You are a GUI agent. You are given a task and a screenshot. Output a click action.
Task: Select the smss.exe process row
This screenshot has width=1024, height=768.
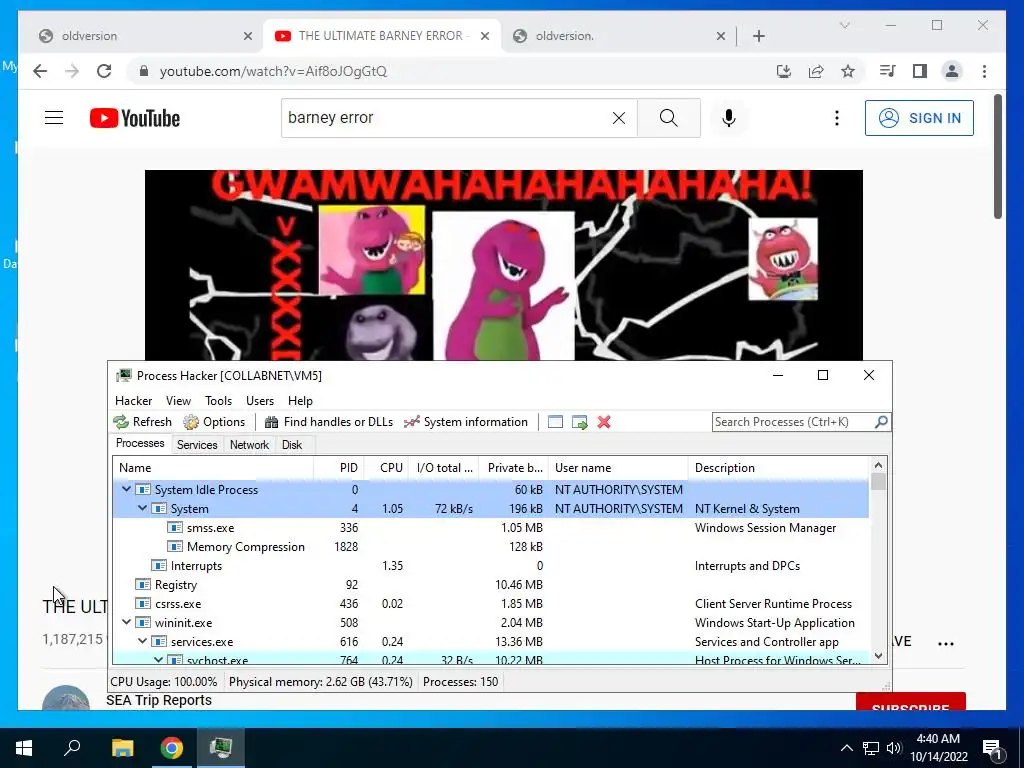click(x=490, y=528)
